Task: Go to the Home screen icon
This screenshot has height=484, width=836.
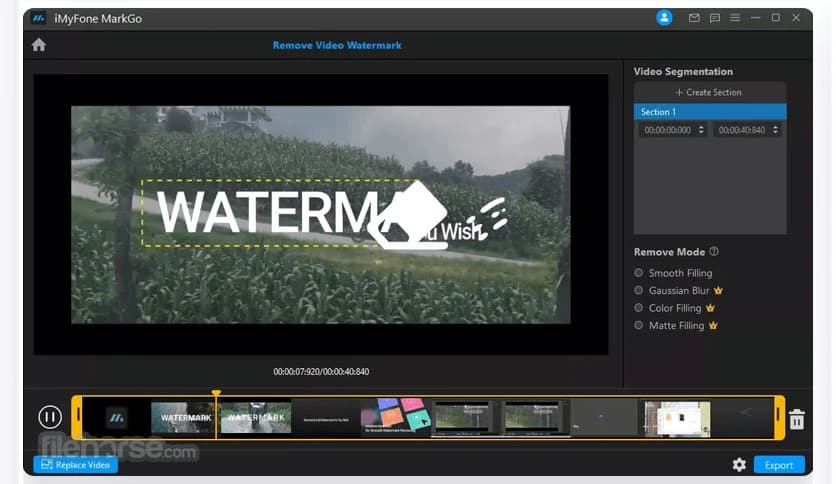Action: (x=39, y=45)
